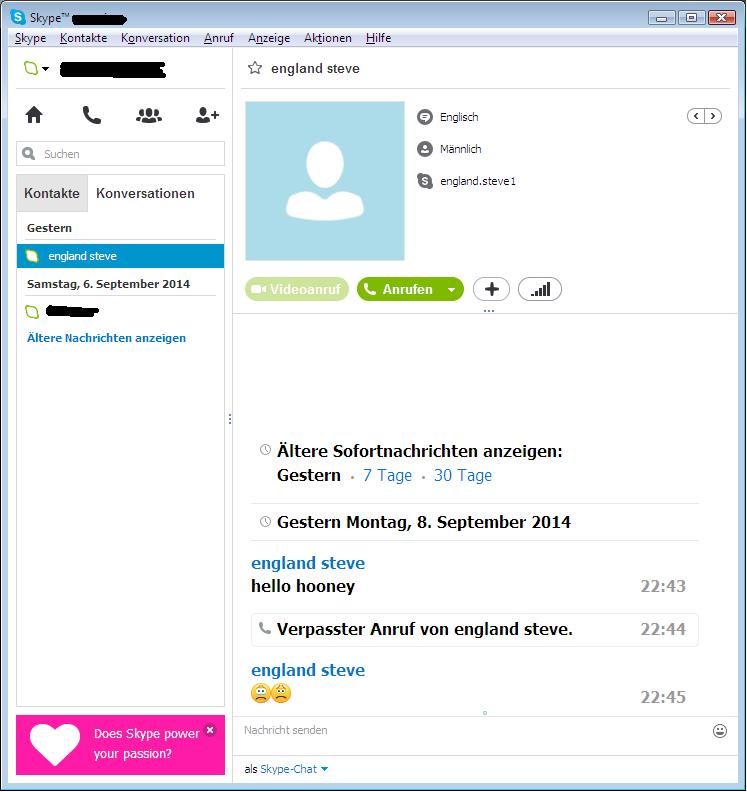Click the Verpasster Anruf missed call entry
The width and height of the screenshot is (747, 792).
(475, 629)
